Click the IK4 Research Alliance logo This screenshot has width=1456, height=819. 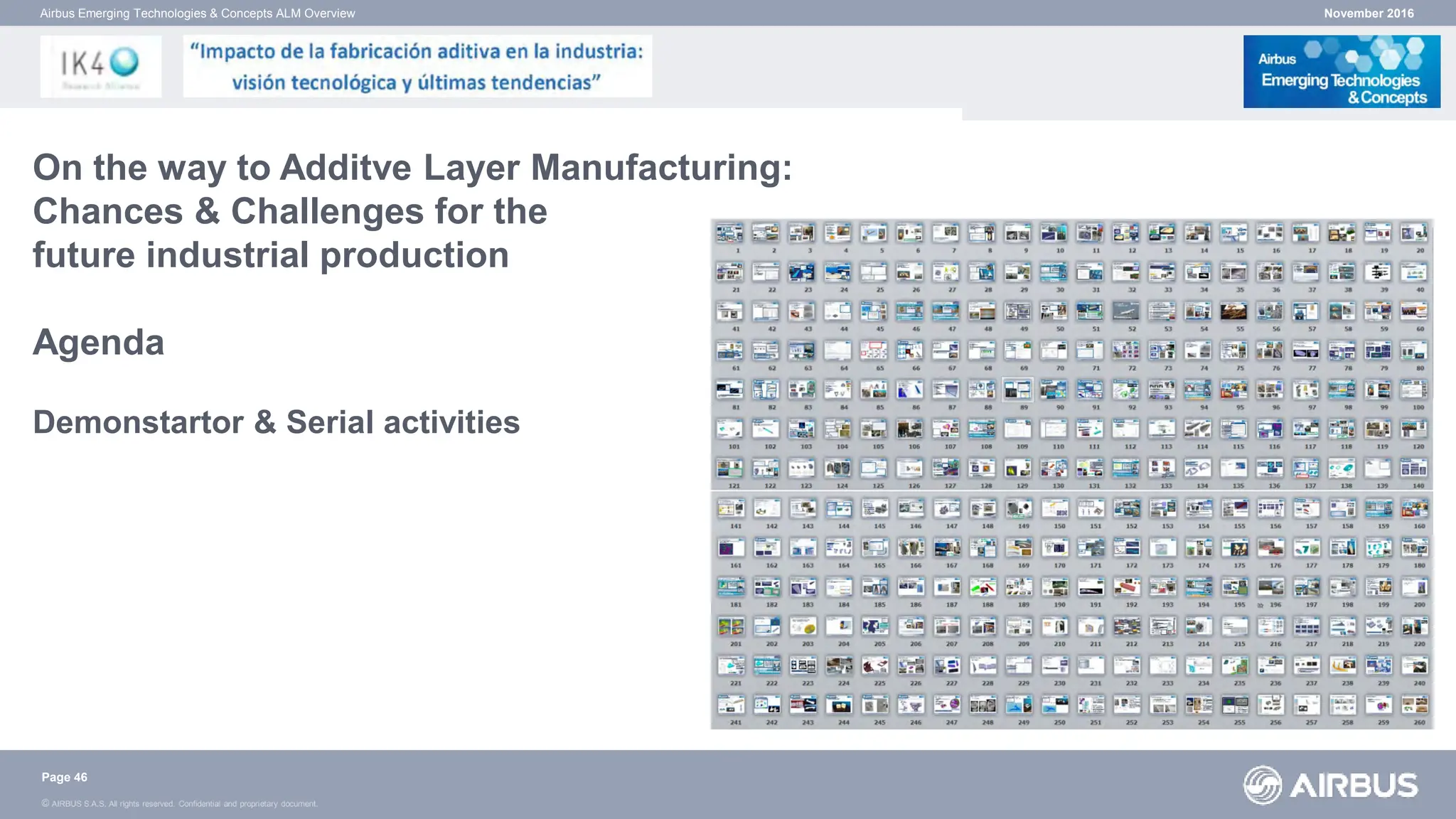click(101, 66)
